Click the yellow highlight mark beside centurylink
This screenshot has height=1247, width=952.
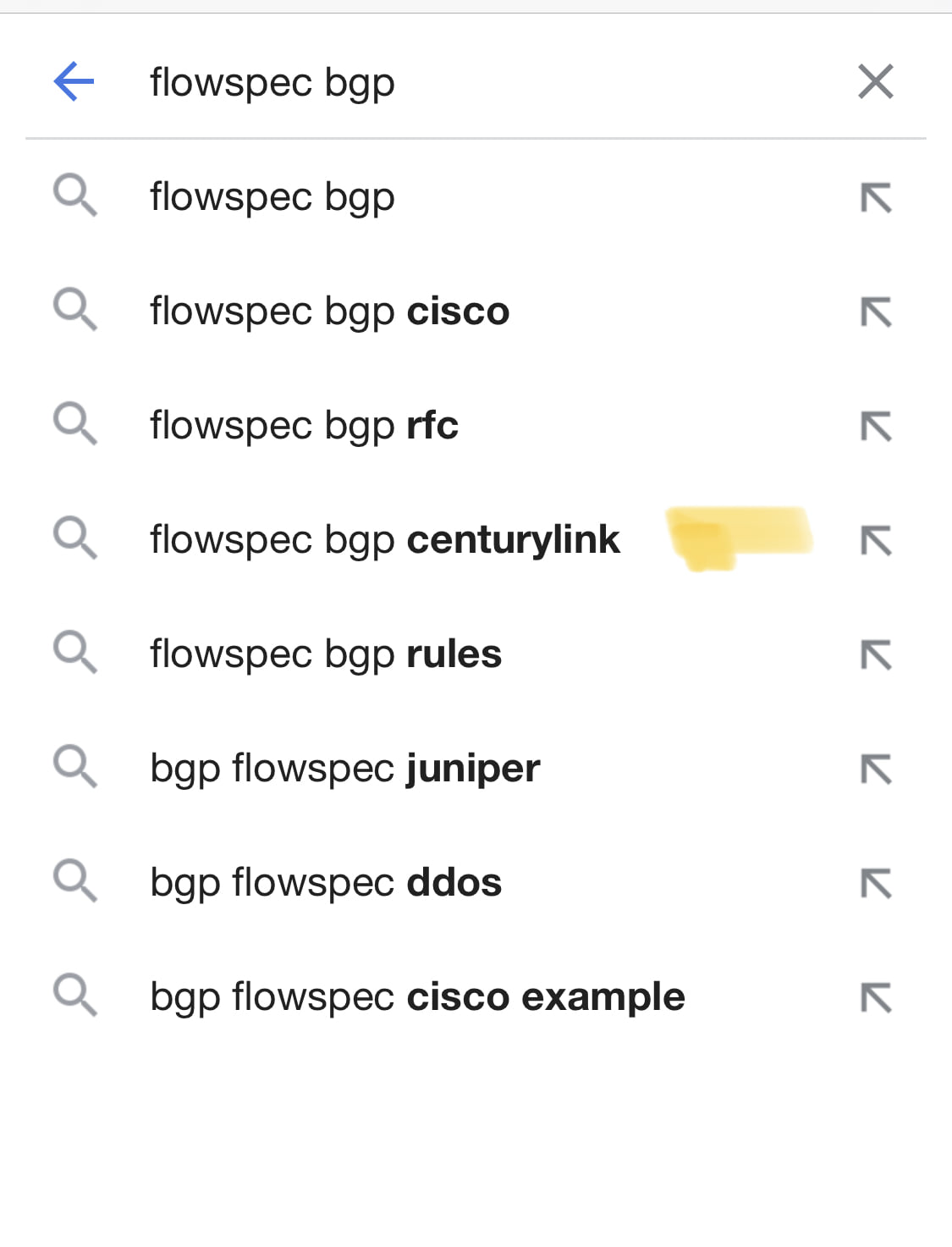coord(738,537)
